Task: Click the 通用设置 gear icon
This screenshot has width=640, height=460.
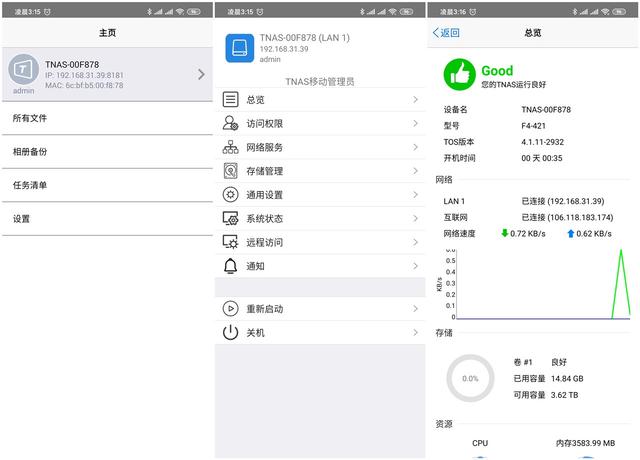Action: (x=231, y=195)
